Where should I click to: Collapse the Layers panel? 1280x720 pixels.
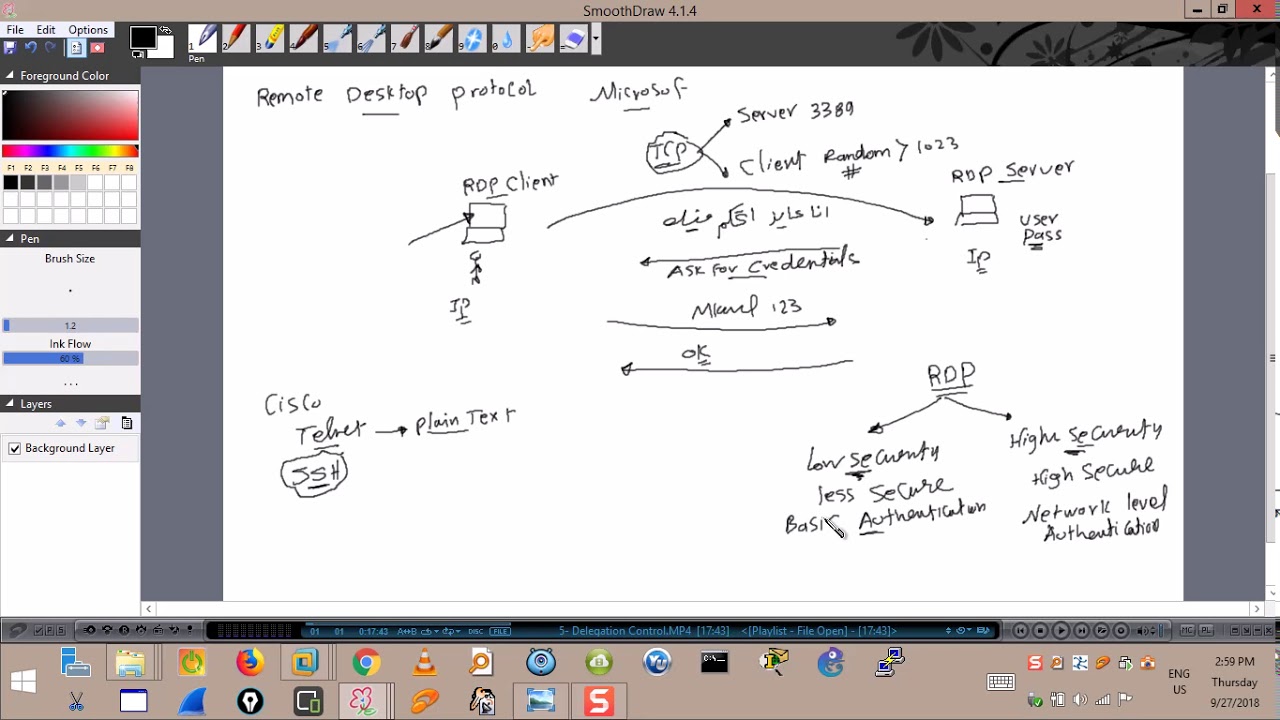click(9, 404)
